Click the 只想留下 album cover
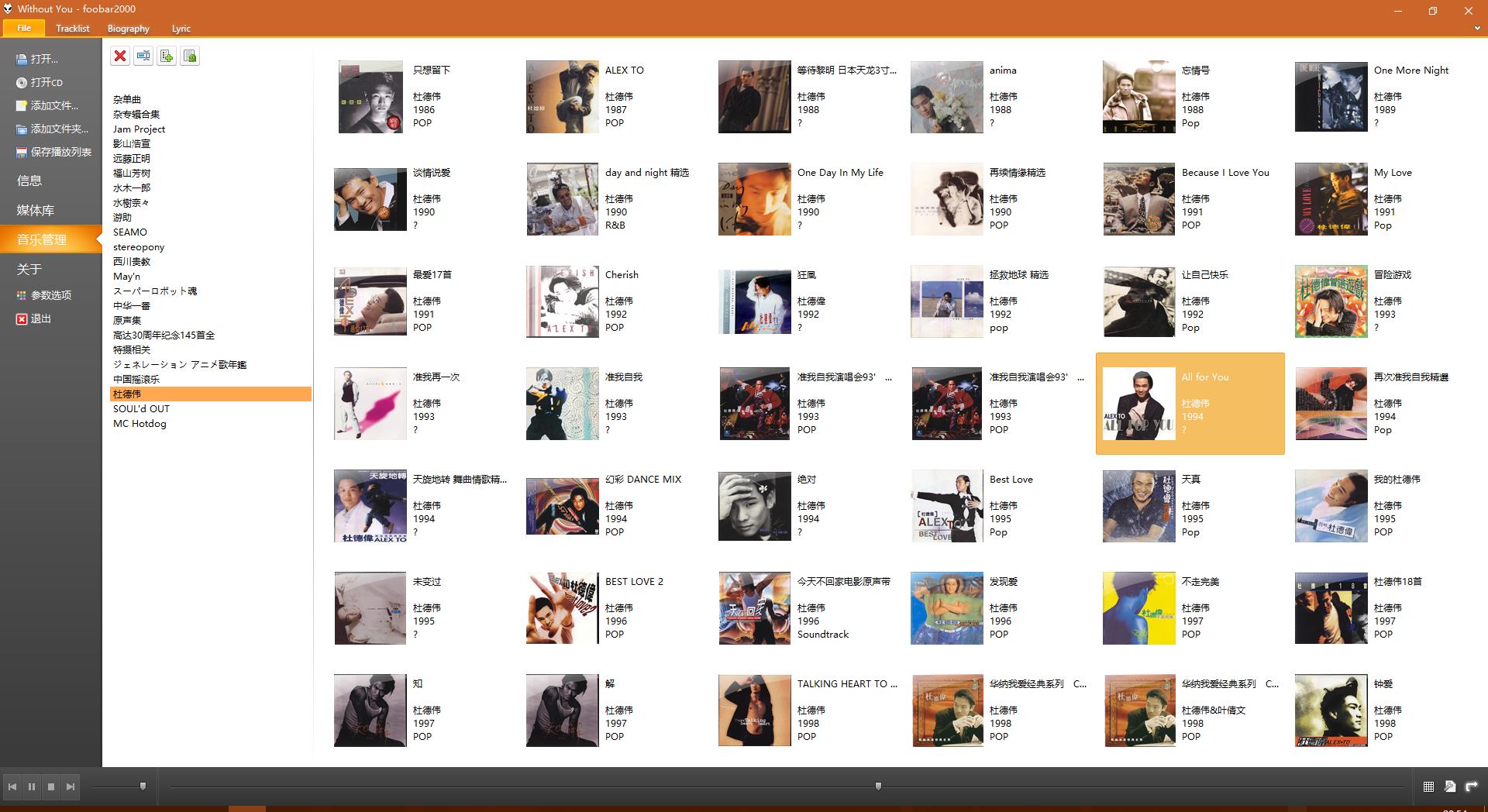Screen dimensions: 1488x812 pyautogui.click(x=370, y=97)
